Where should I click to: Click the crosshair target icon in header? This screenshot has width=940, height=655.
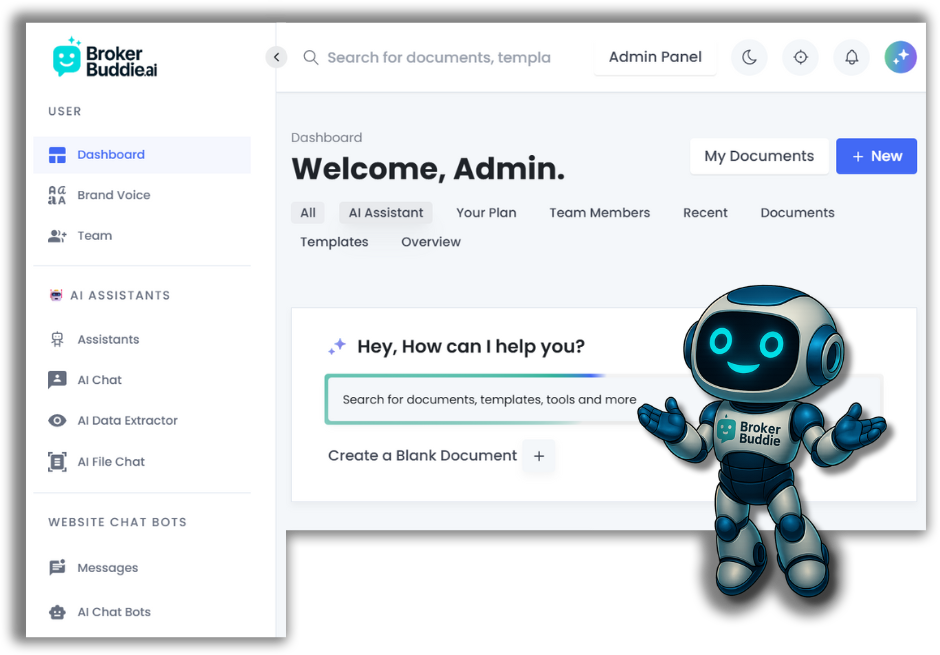point(800,57)
